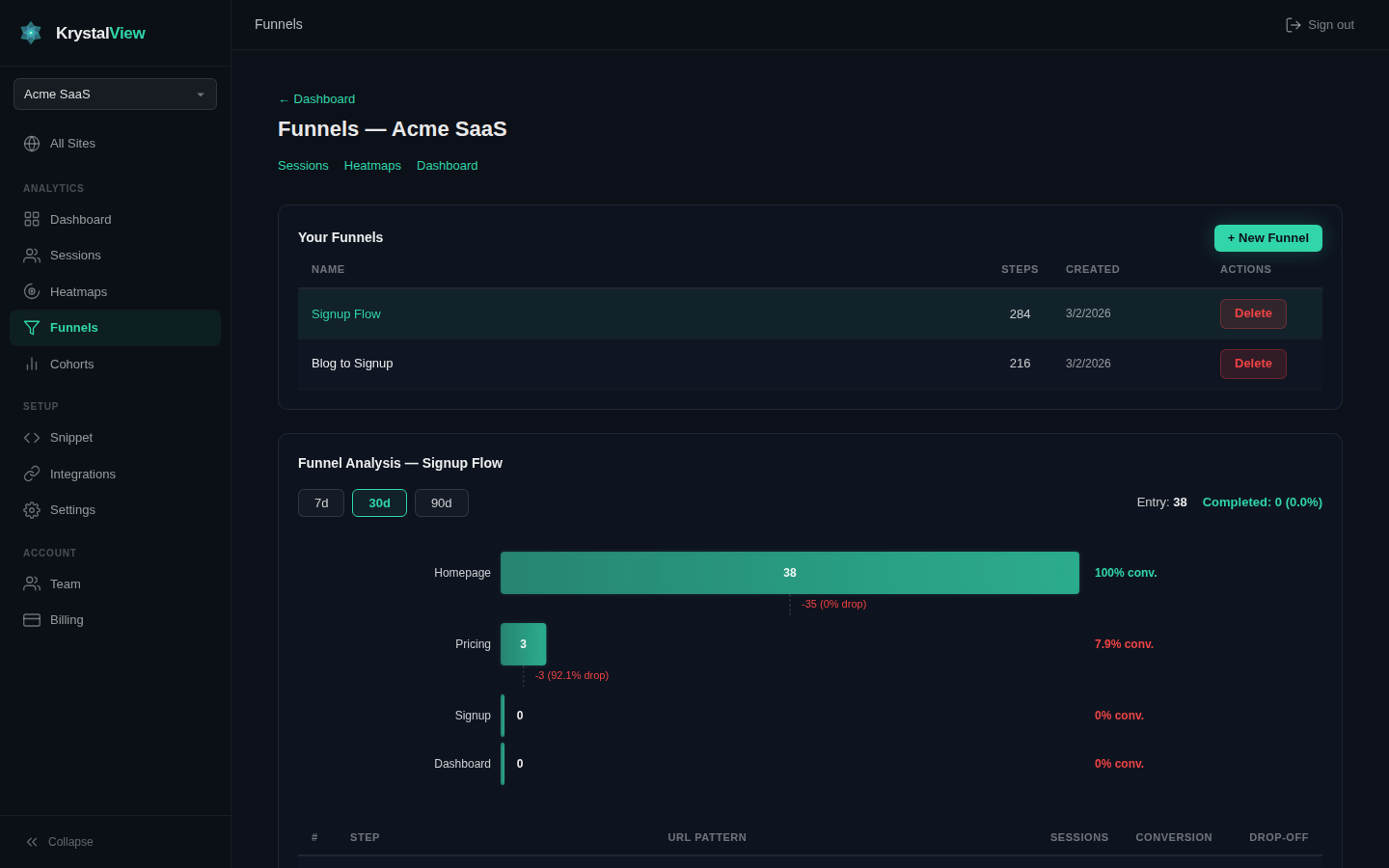The image size is (1389, 868).
Task: Toggle the 30d range button
Action: pyautogui.click(x=379, y=502)
